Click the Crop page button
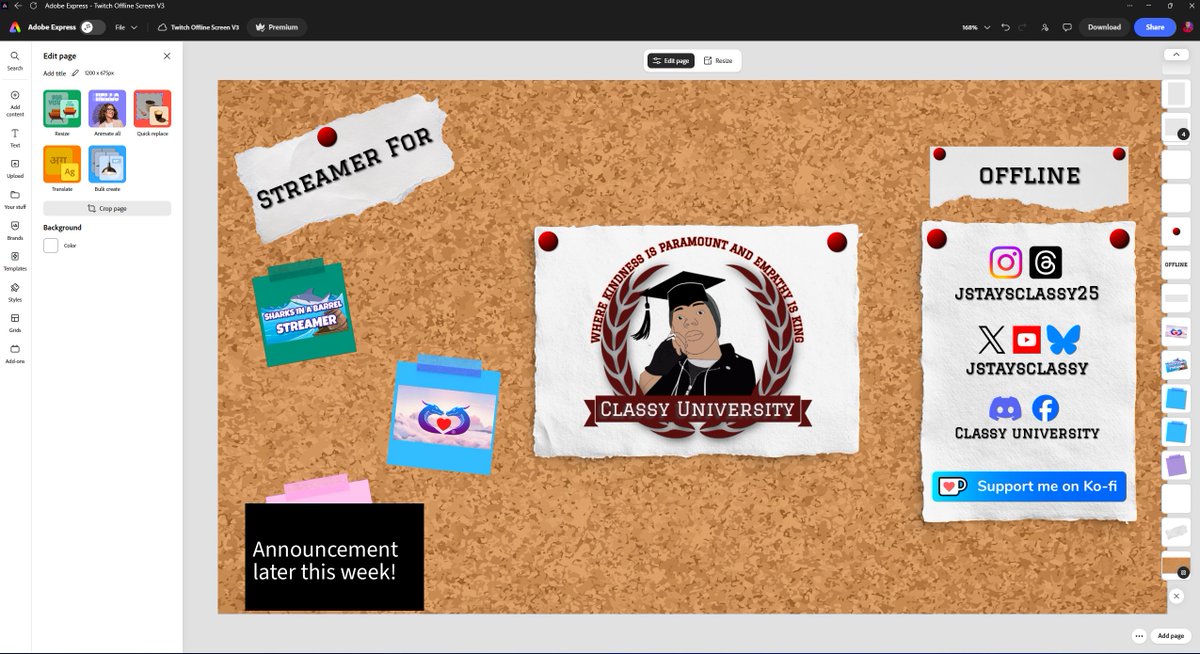The width and height of the screenshot is (1200, 654). click(107, 208)
